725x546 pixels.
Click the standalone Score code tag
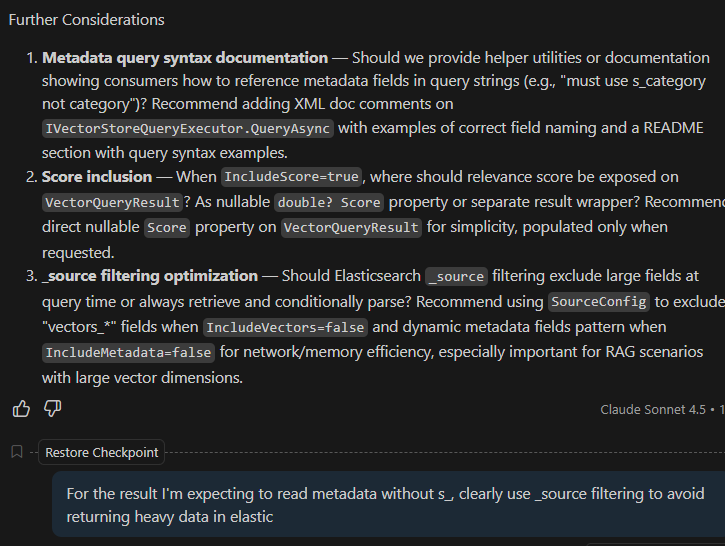166,227
